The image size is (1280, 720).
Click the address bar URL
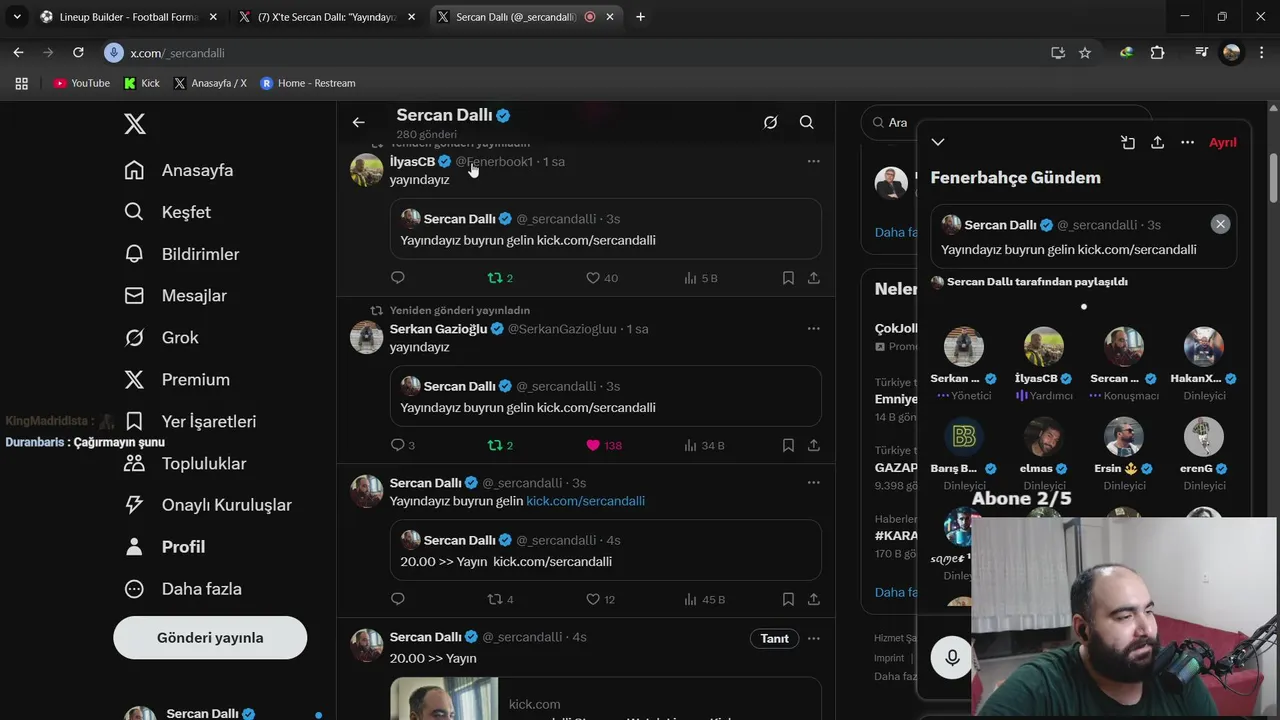click(178, 53)
